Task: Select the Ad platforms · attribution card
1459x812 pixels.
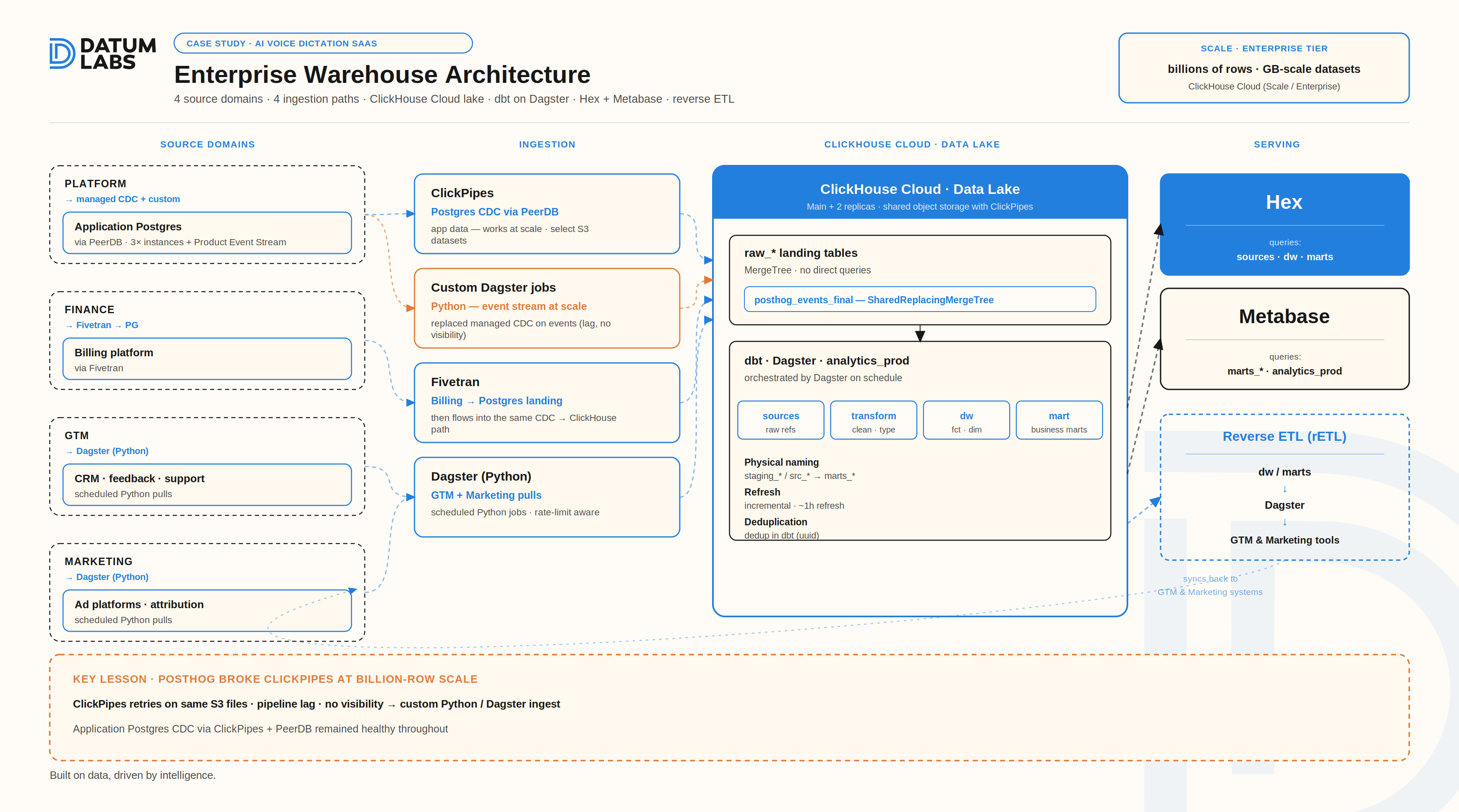Action: tap(207, 611)
